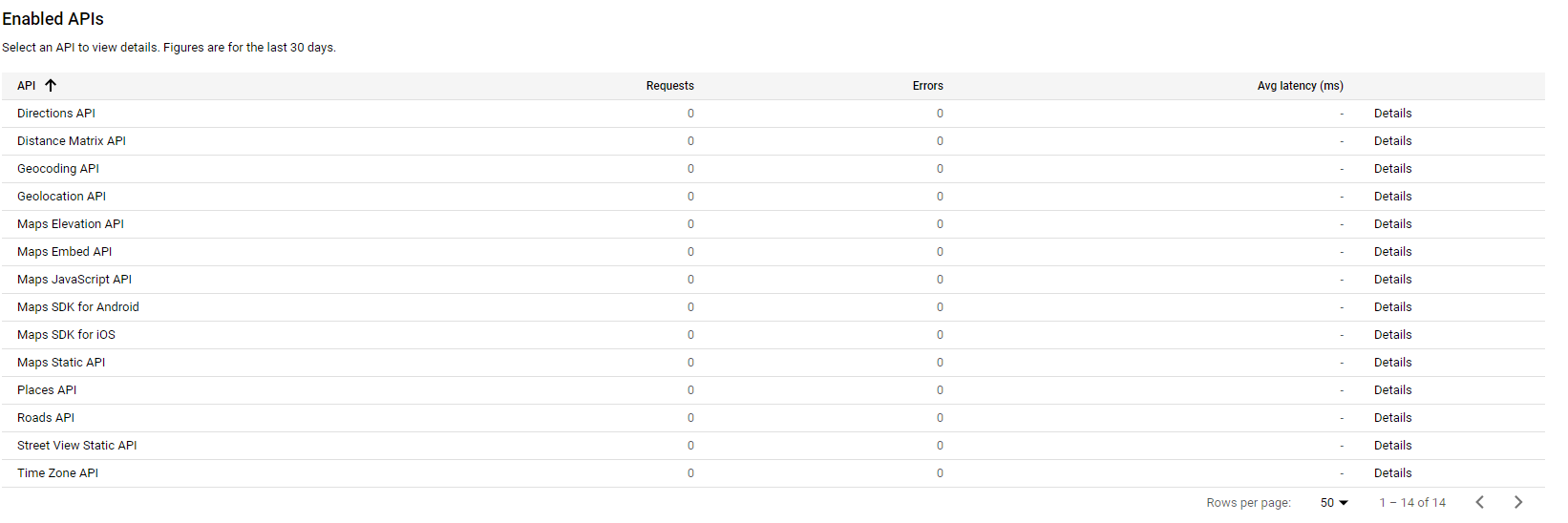The image size is (1568, 523).
Task: Sort by the API column ascending arrow
Action: 51,86
